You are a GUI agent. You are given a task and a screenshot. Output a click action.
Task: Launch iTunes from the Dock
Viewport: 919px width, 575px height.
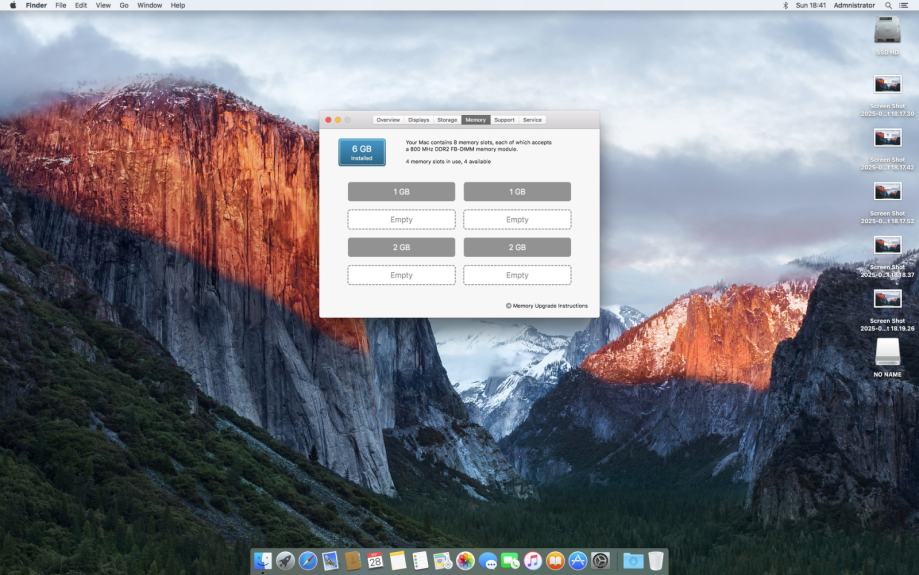coord(533,561)
